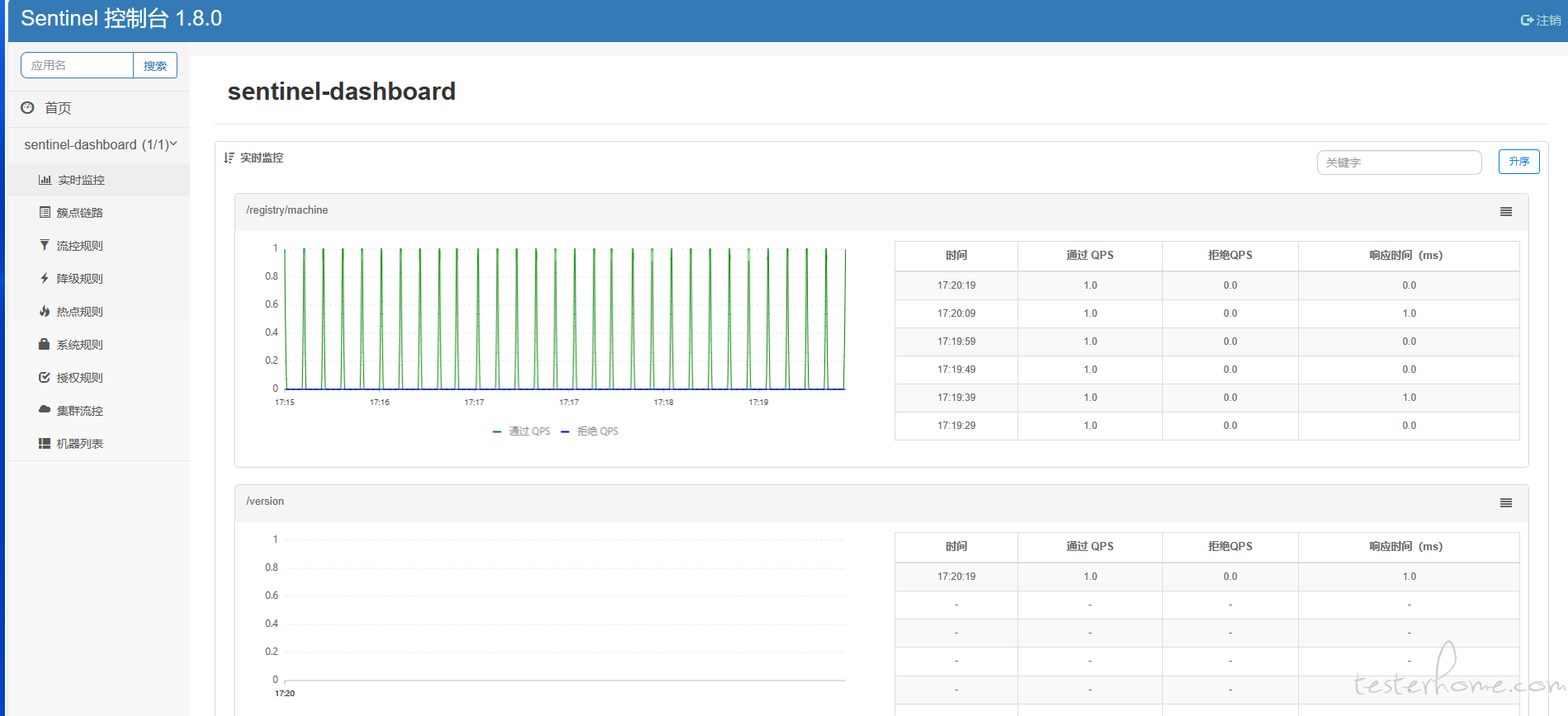Click the sort icon beside 实时监控 heading
This screenshot has width=1568, height=716.
tap(229, 158)
